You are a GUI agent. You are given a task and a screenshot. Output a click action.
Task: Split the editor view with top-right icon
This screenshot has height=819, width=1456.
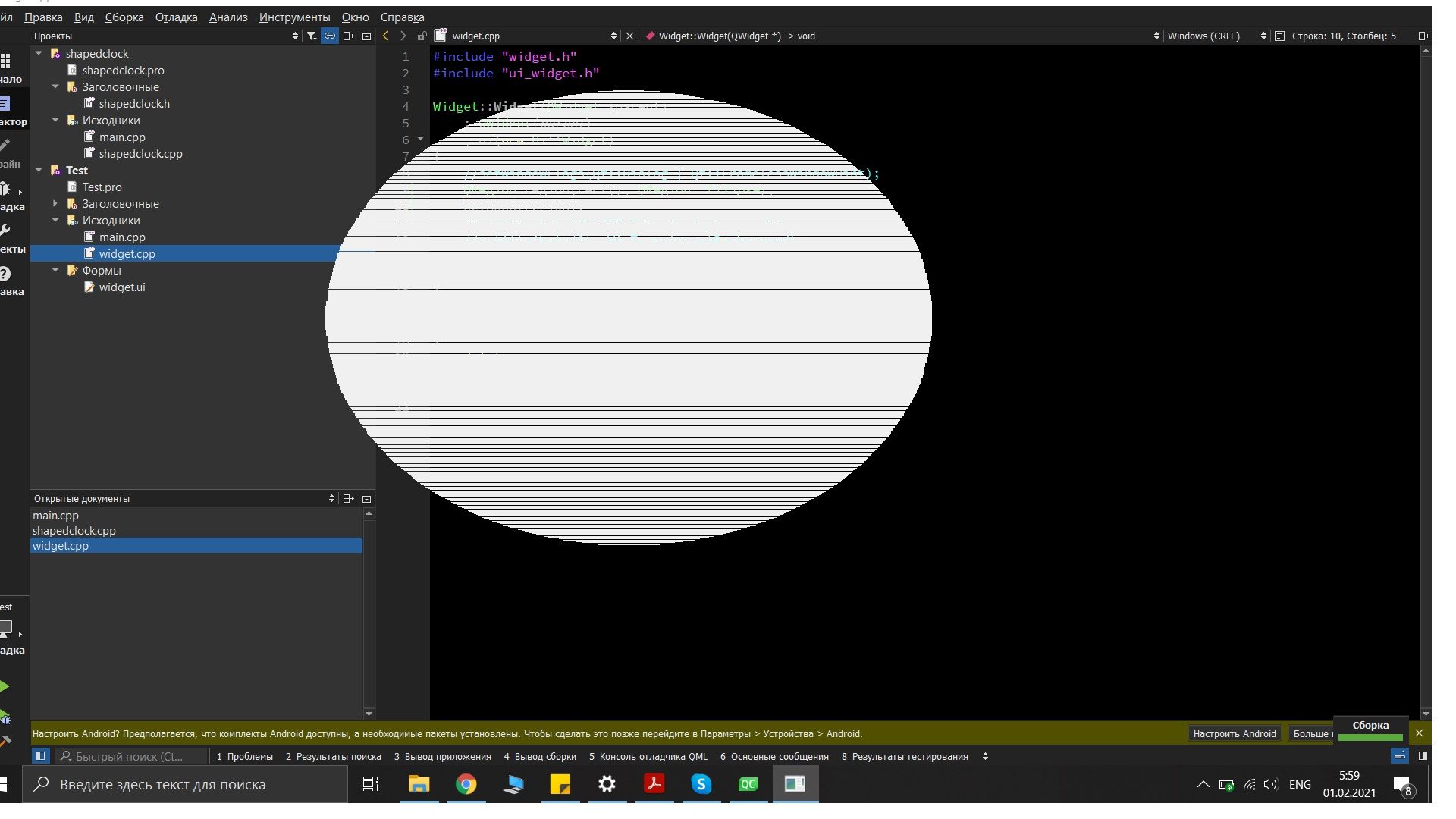point(1423,36)
